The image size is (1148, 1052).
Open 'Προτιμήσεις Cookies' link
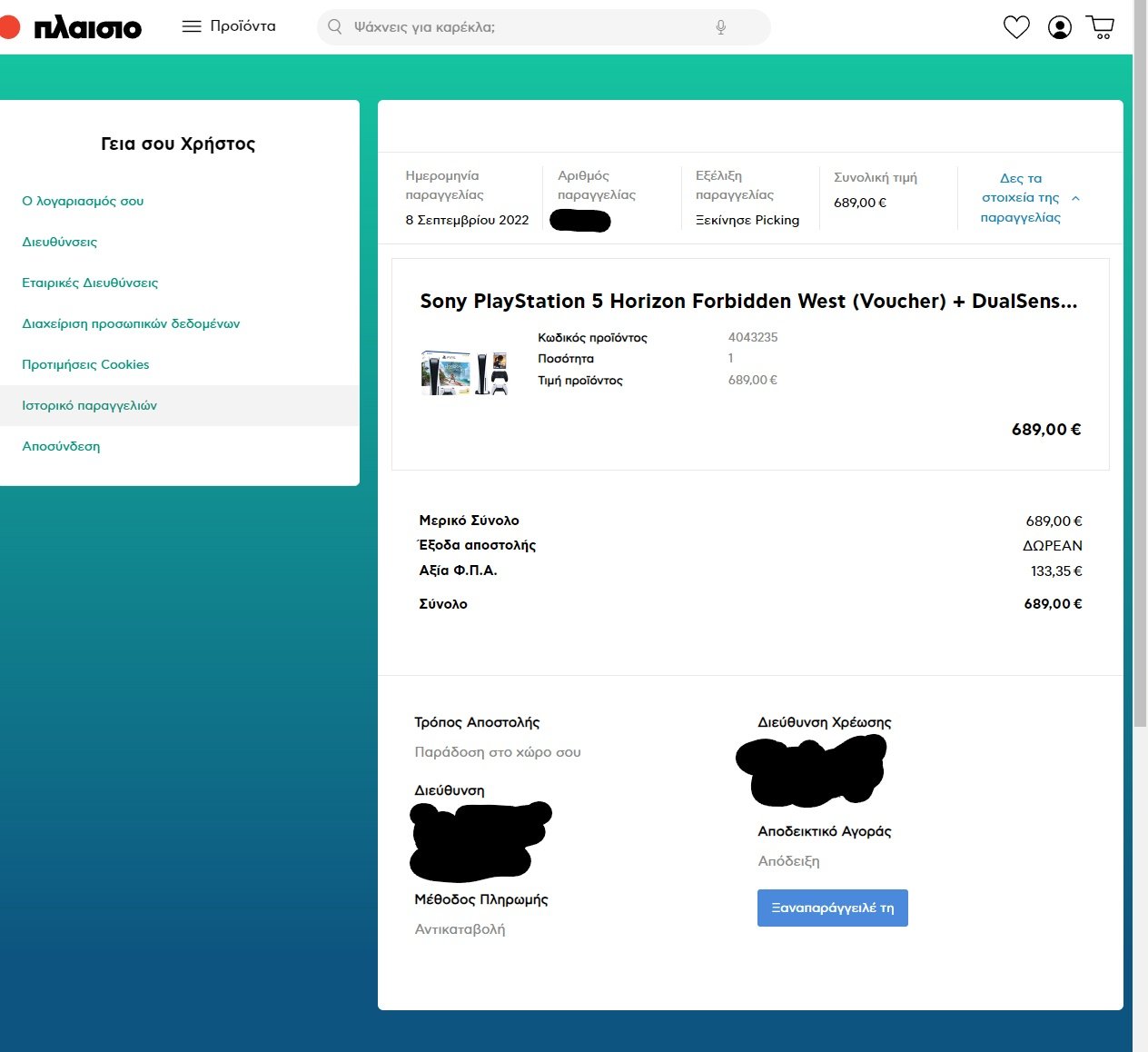pos(85,364)
